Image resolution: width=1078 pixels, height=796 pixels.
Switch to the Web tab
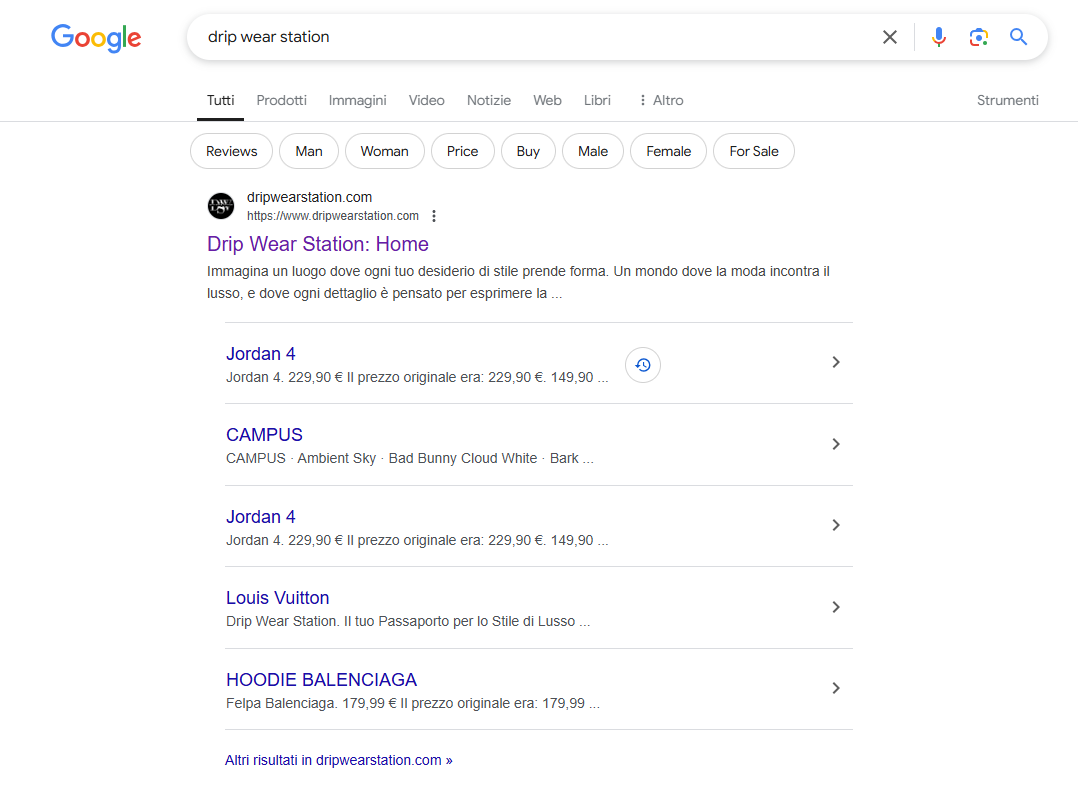tap(547, 100)
